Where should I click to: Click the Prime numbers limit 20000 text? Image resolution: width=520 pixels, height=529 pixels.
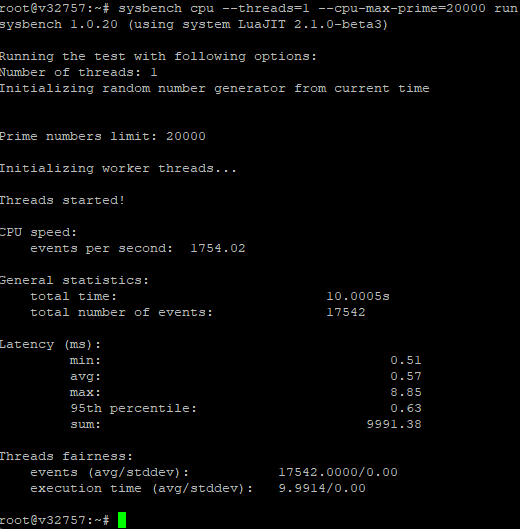103,136
